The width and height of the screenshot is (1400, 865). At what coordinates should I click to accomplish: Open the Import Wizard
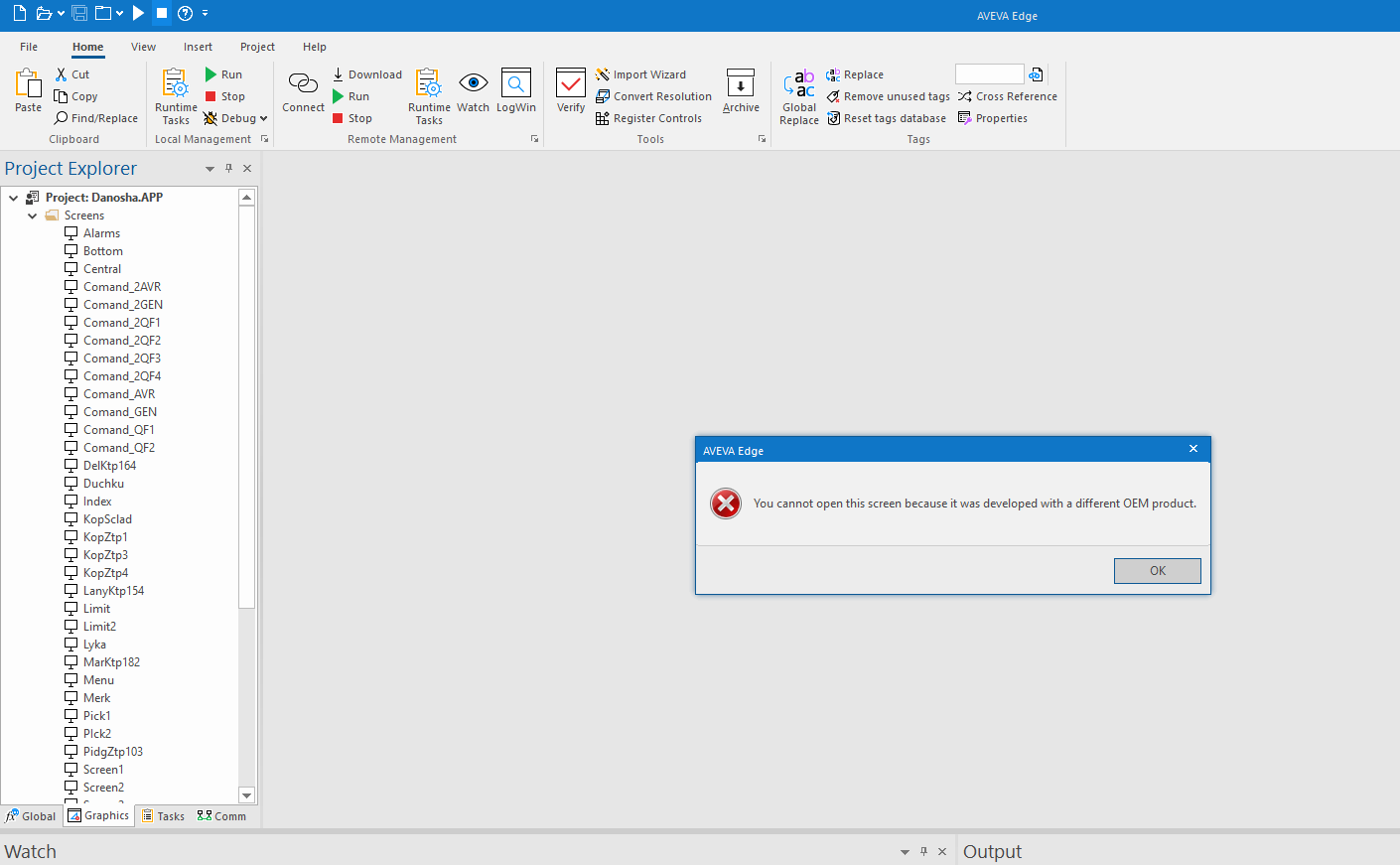coord(640,74)
